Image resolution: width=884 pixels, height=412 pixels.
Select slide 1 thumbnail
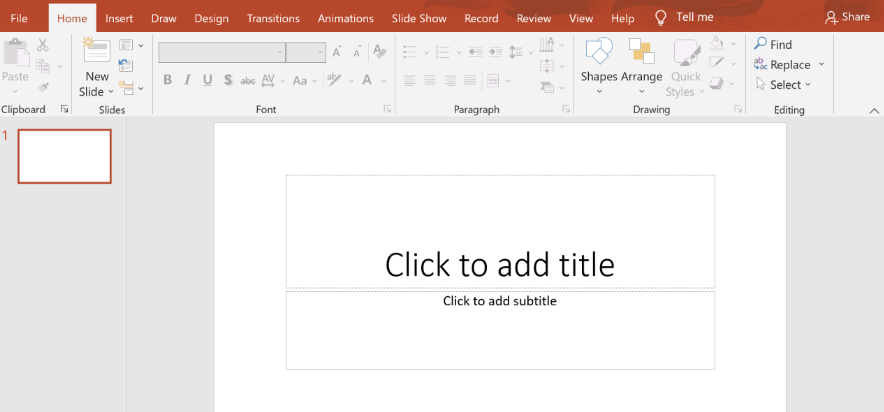tap(64, 156)
